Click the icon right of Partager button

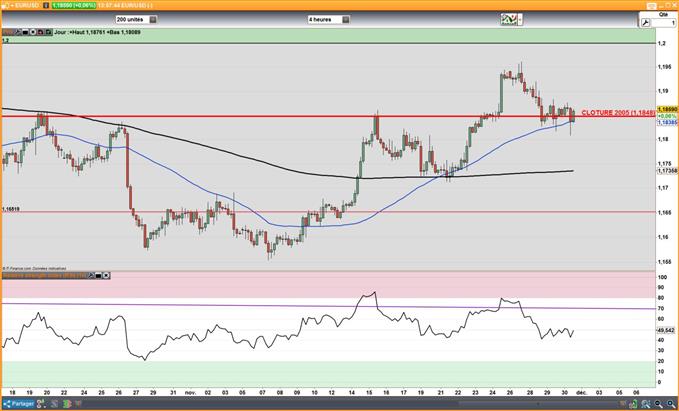(x=41, y=404)
